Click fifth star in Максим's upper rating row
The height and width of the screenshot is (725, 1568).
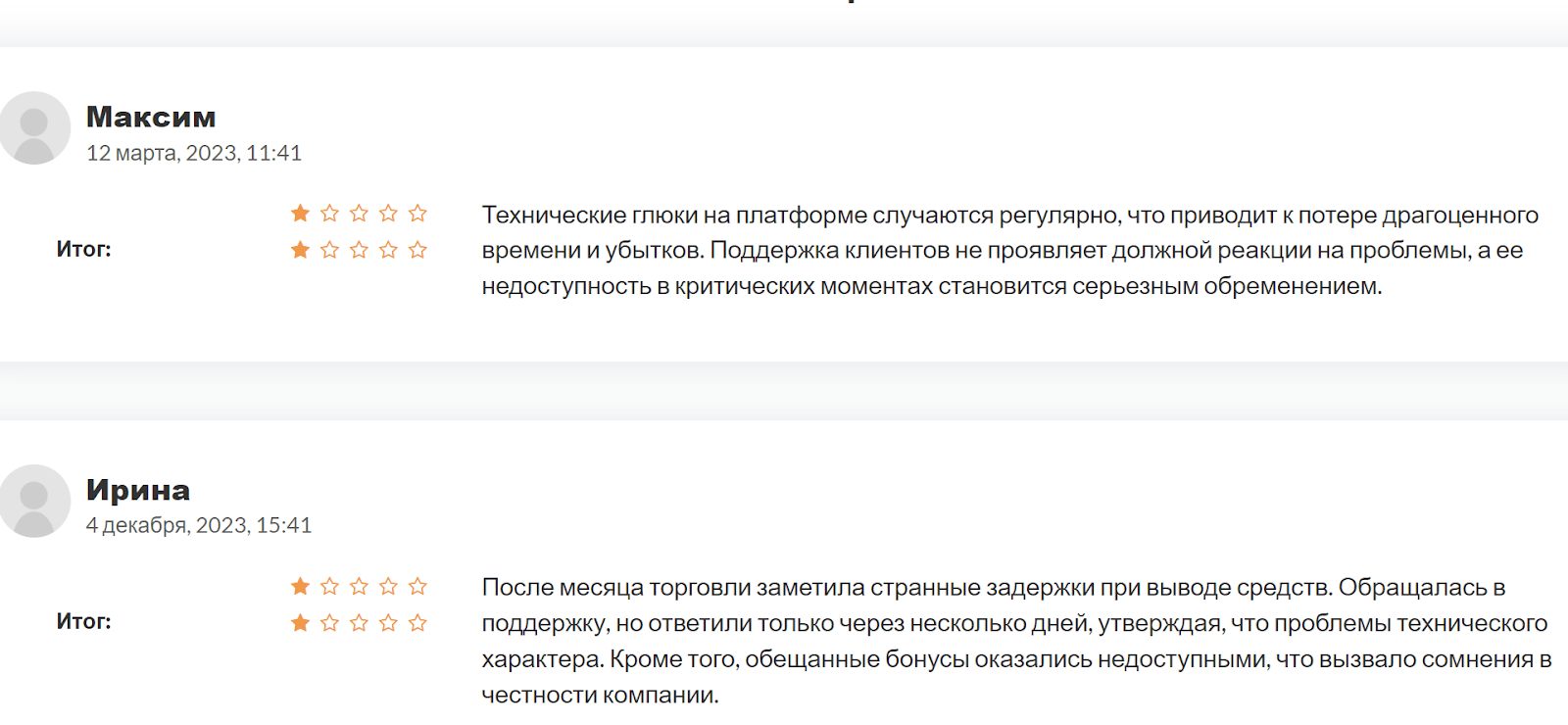pyautogui.click(x=418, y=214)
